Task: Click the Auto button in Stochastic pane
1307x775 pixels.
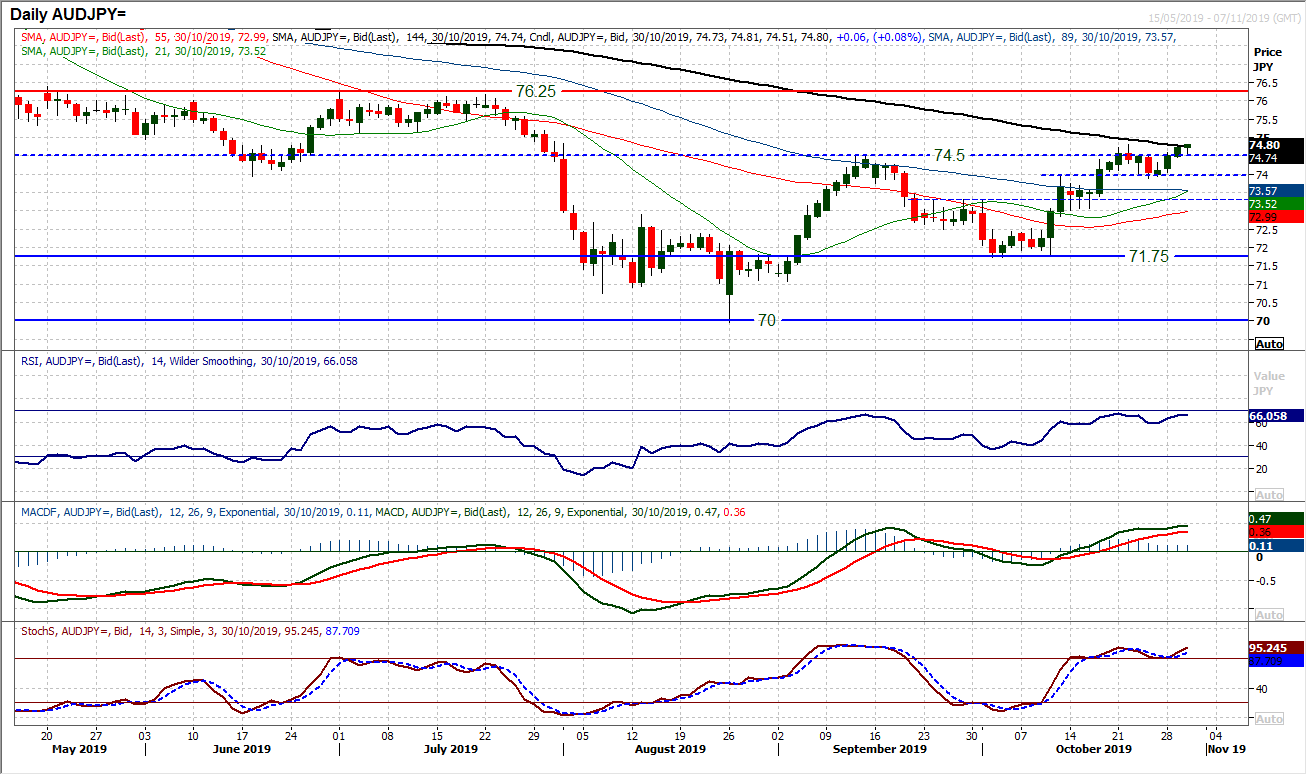Action: click(1268, 719)
